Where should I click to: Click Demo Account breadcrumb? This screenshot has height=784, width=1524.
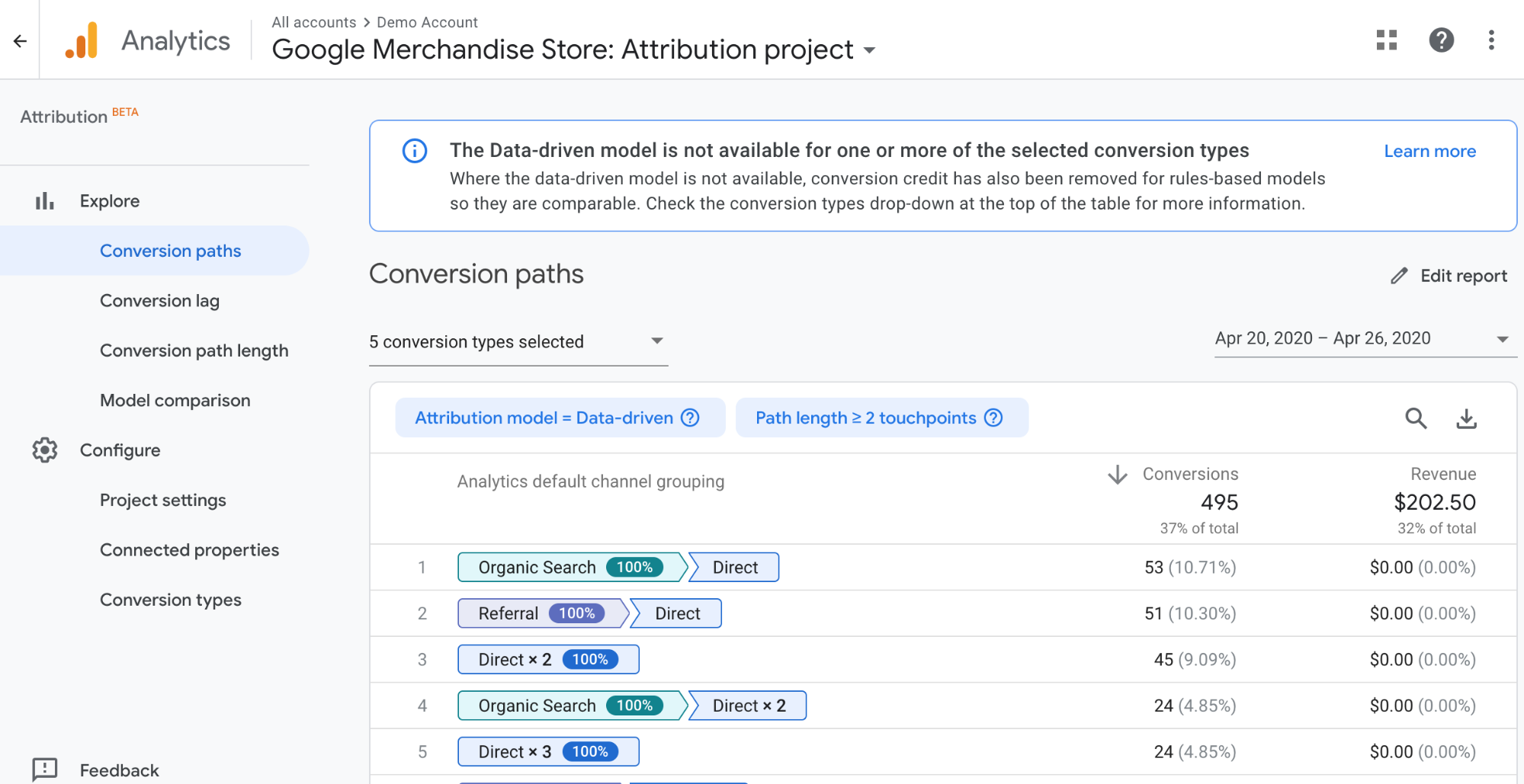click(x=427, y=22)
